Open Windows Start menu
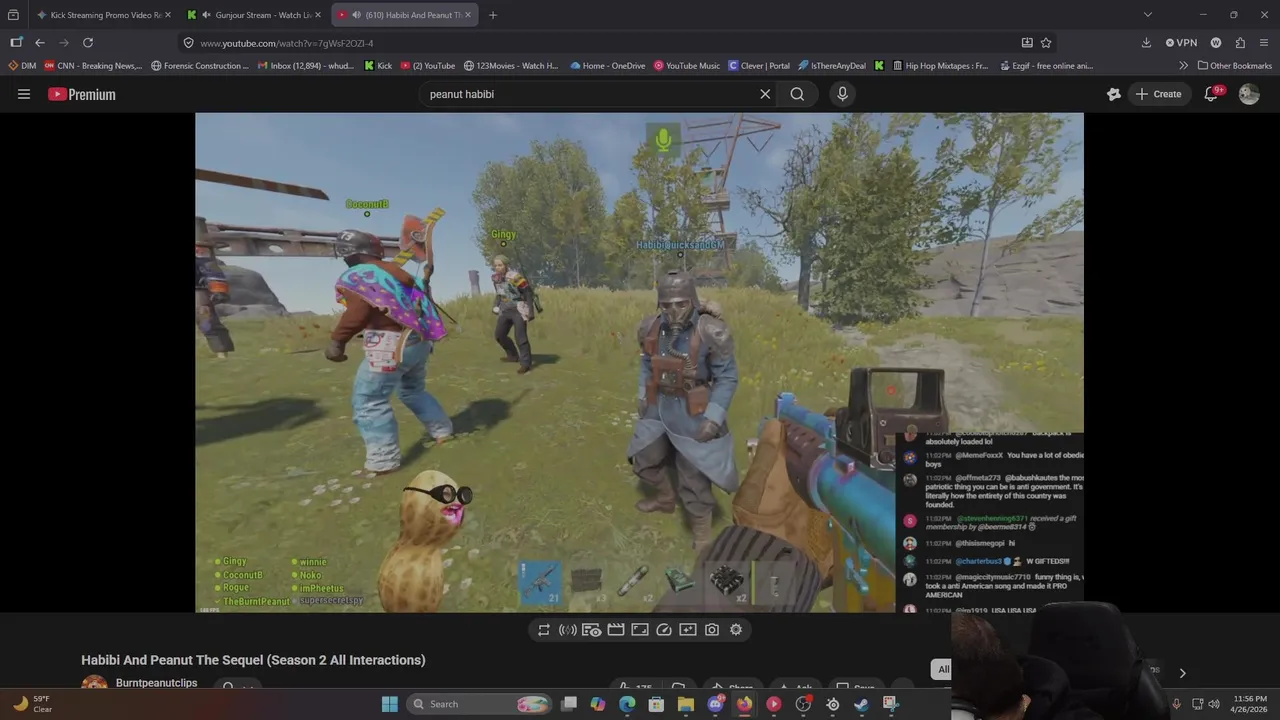Image resolution: width=1280 pixels, height=720 pixels. click(x=390, y=704)
